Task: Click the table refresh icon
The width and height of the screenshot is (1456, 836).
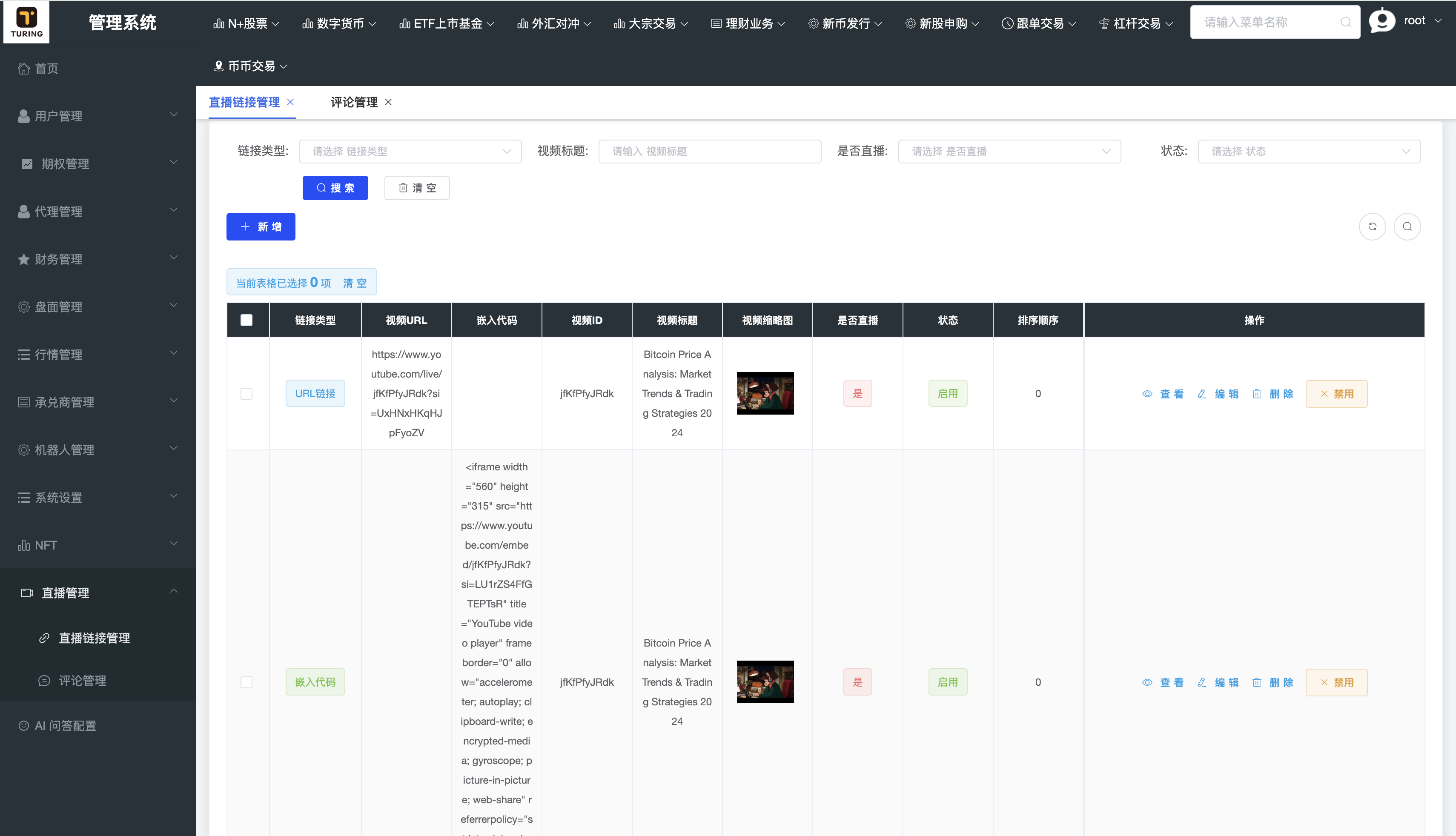Action: pyautogui.click(x=1373, y=226)
